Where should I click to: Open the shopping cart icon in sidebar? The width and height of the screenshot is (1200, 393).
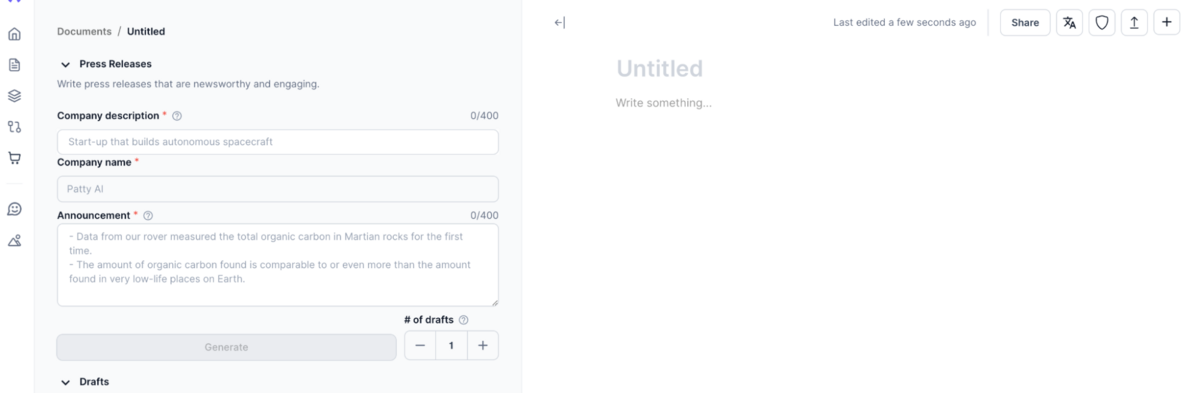pyautogui.click(x=14, y=158)
